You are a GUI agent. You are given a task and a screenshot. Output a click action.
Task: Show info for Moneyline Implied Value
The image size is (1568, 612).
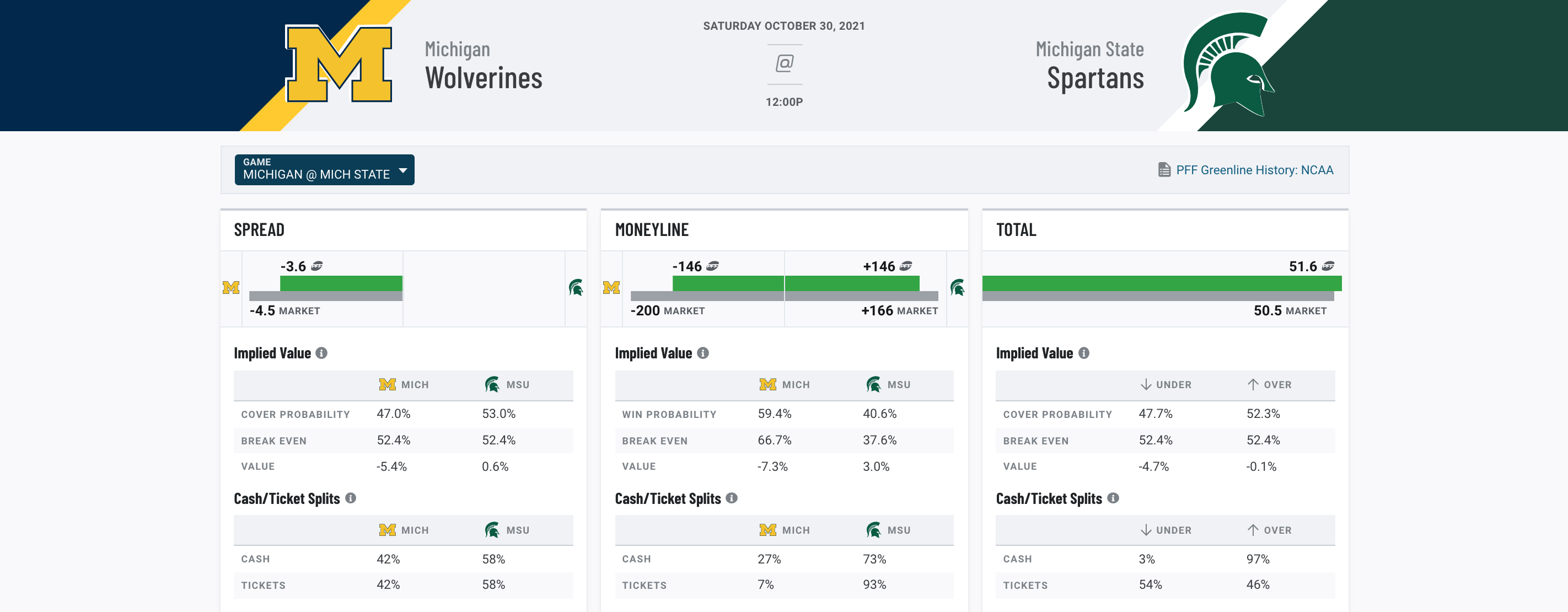coord(702,353)
